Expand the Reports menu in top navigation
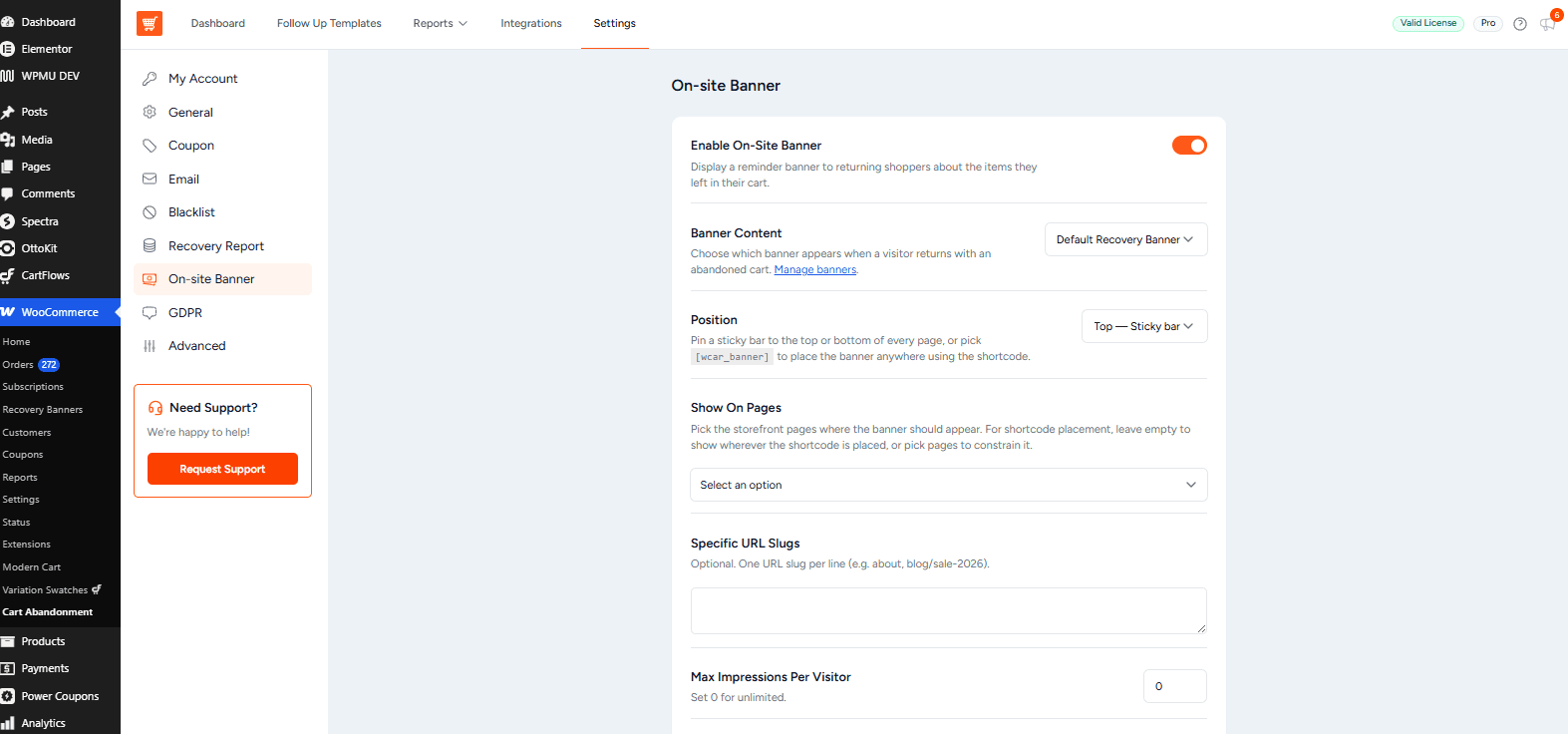This screenshot has height=734, width=1568. tap(440, 23)
